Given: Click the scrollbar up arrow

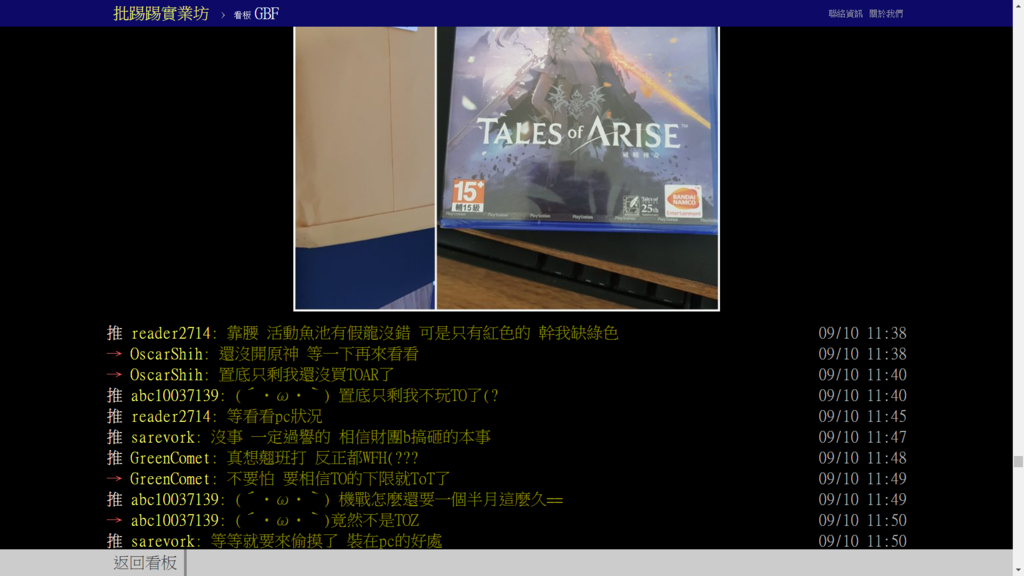Looking at the screenshot, I should [1018, 5].
